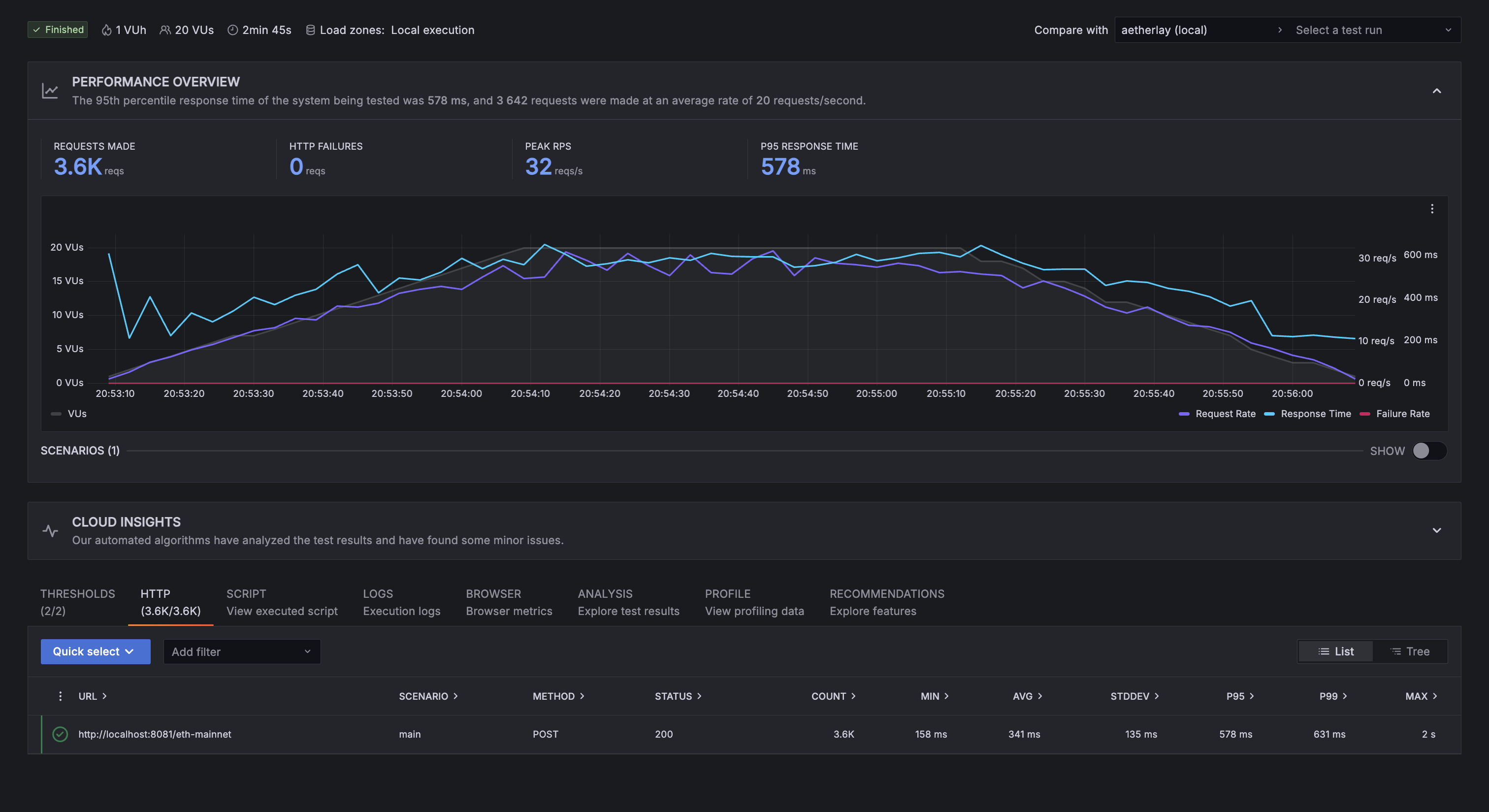Click the Quick select button
The height and width of the screenshot is (812, 1489).
[96, 652]
